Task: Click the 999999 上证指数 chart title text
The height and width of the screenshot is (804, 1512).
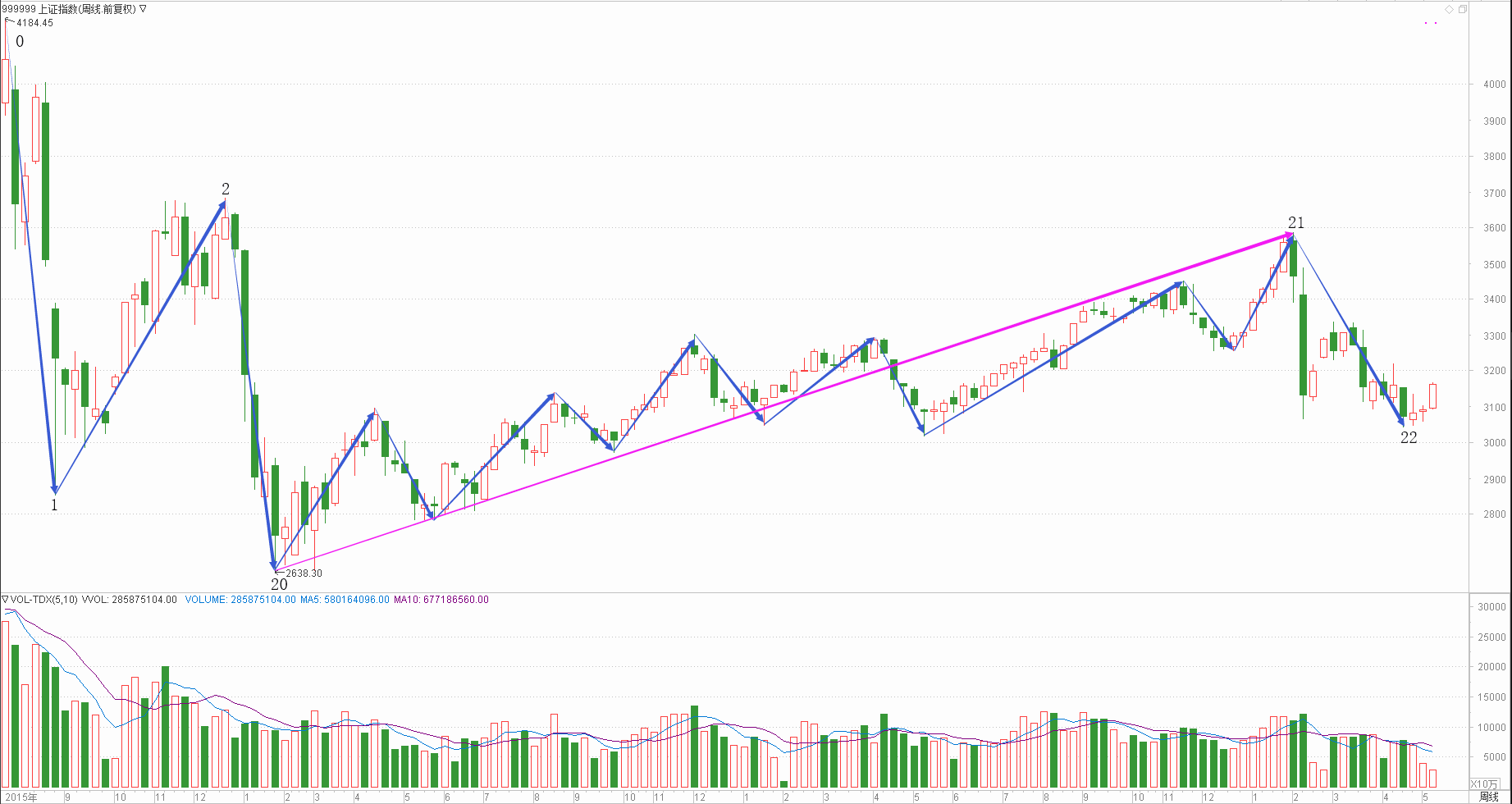Action: 69,9
